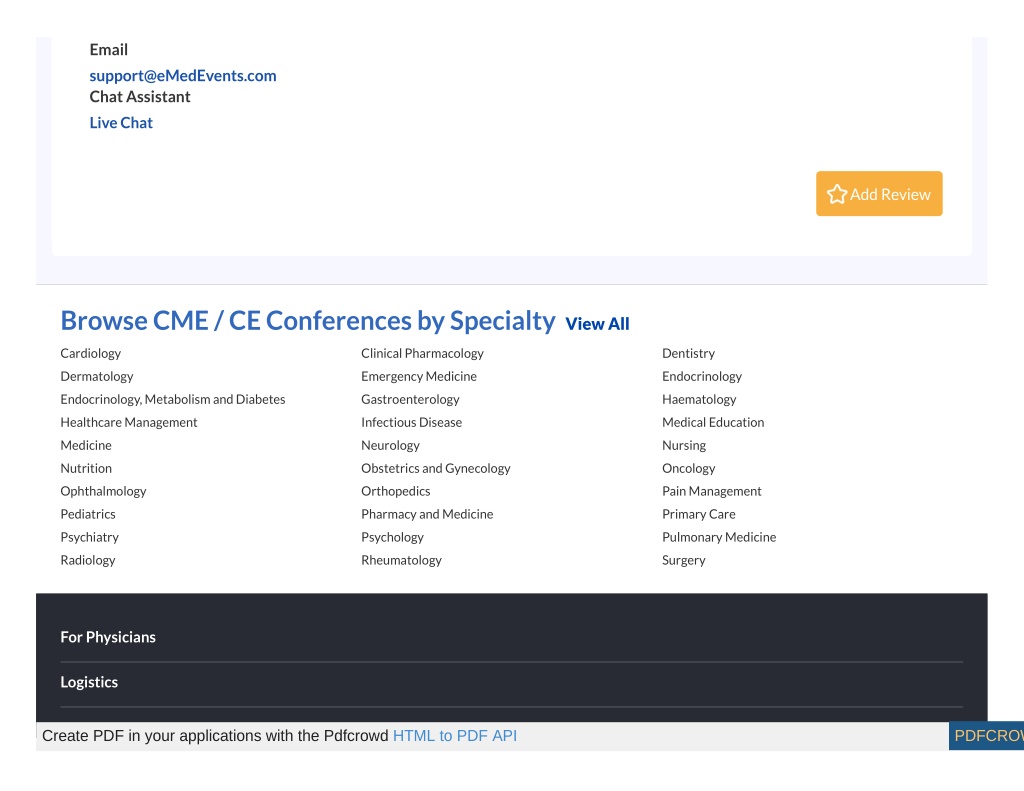Select Rheumatology from the specialty list
1024x791 pixels.
[x=401, y=560]
